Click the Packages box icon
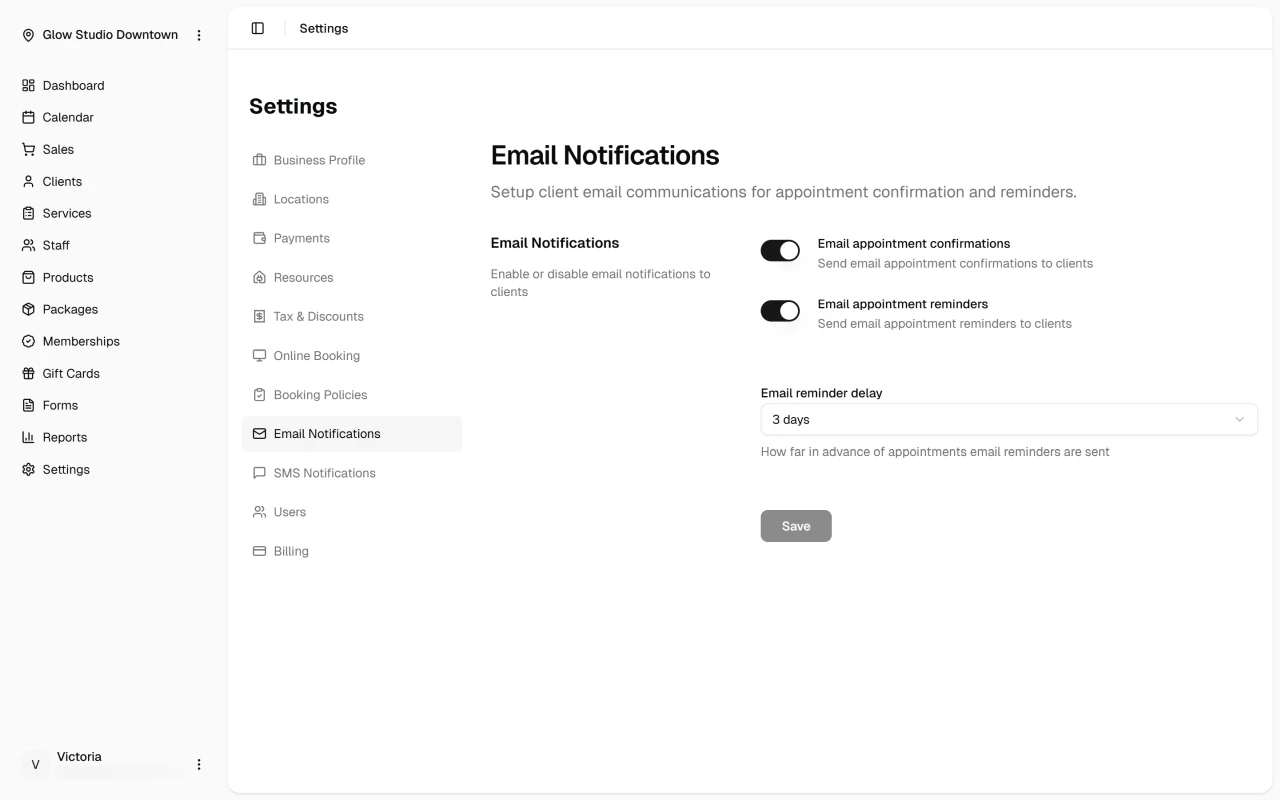Viewport: 1280px width, 800px height. click(x=28, y=309)
